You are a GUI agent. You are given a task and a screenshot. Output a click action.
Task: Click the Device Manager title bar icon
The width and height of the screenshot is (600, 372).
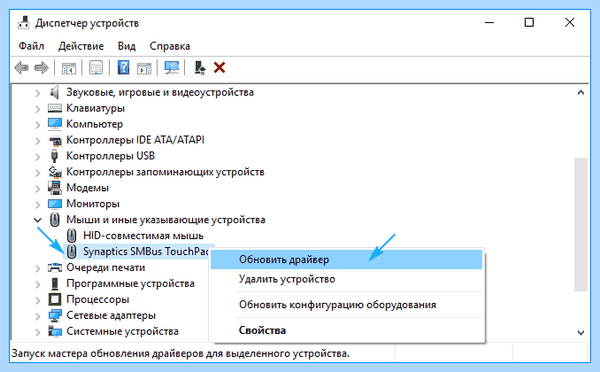pos(24,23)
